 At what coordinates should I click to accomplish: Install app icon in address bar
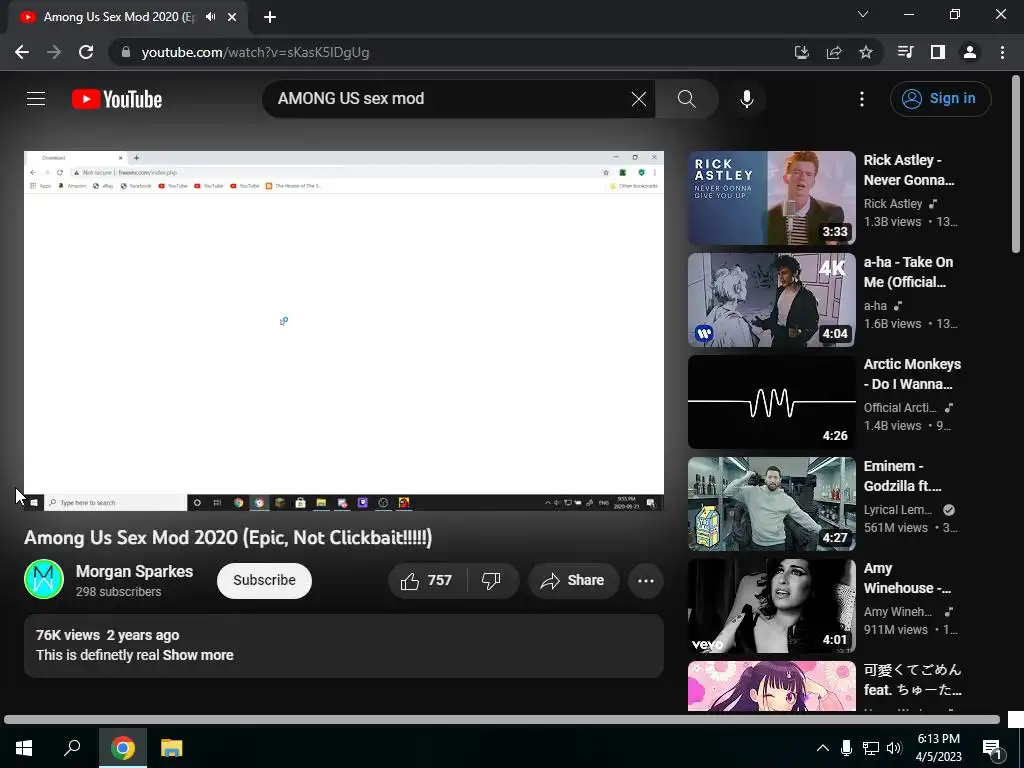(801, 52)
